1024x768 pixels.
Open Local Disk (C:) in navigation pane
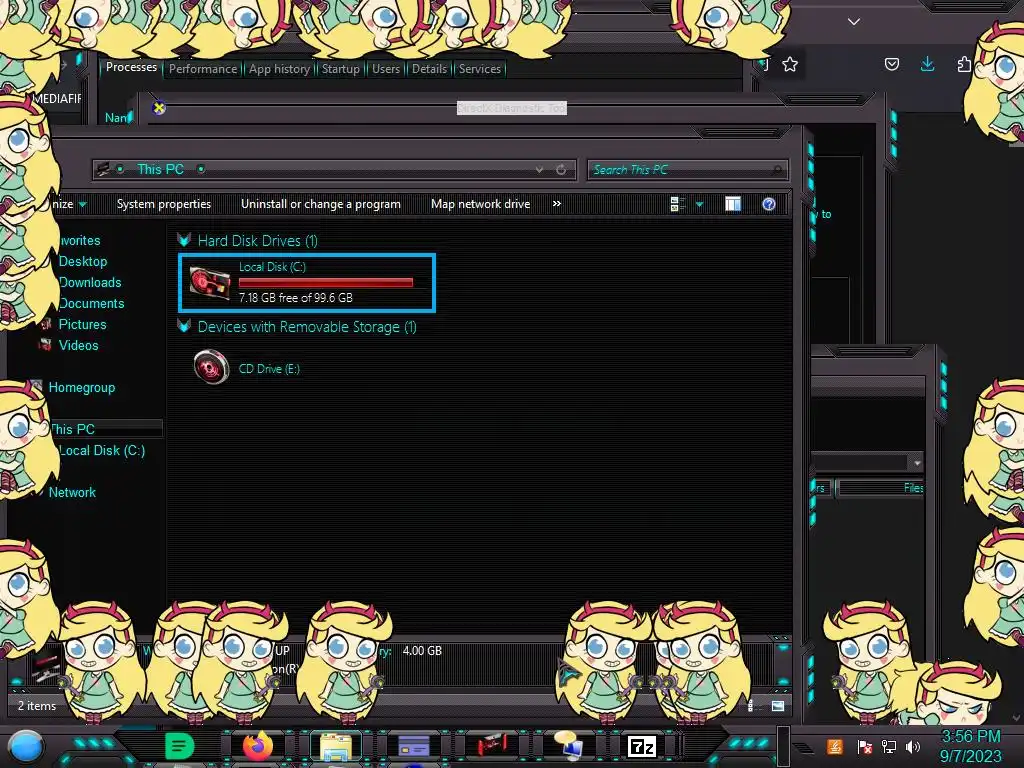102,450
